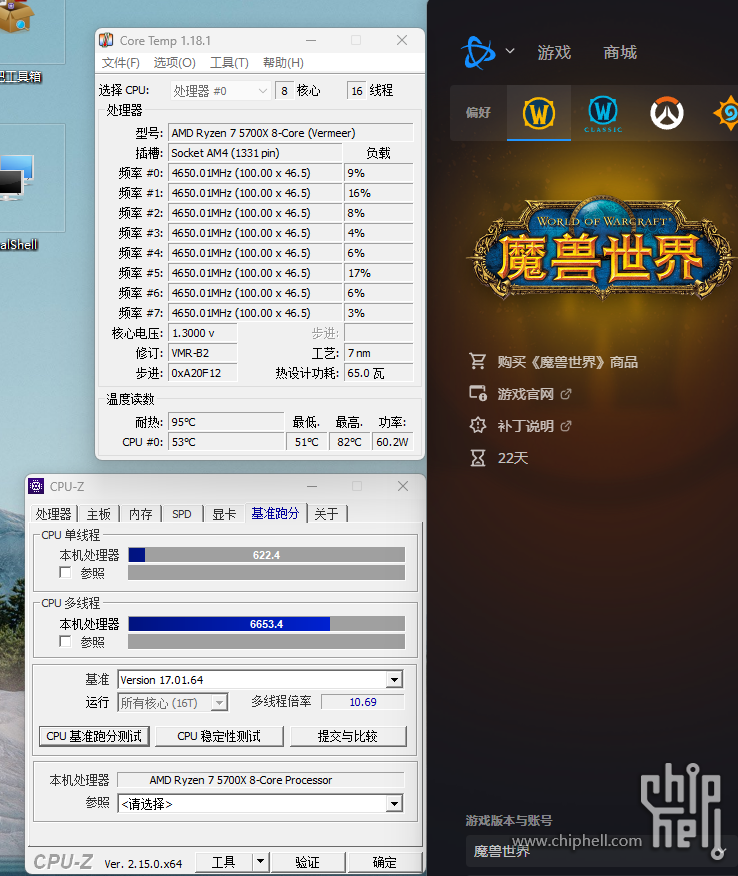Viewport: 738px width, 876px height.
Task: Click the 1.3000 v core voltage value
Action: 202,333
